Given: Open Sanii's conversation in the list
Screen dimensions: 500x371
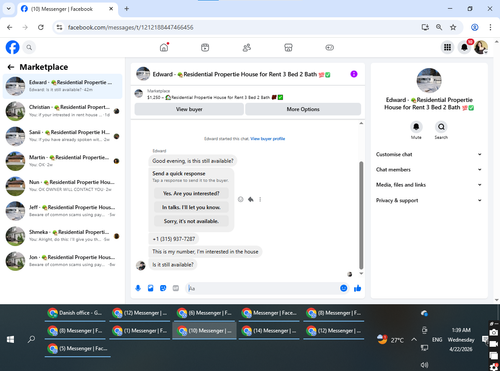Looking at the screenshot, I should pyautogui.click(x=63, y=136).
